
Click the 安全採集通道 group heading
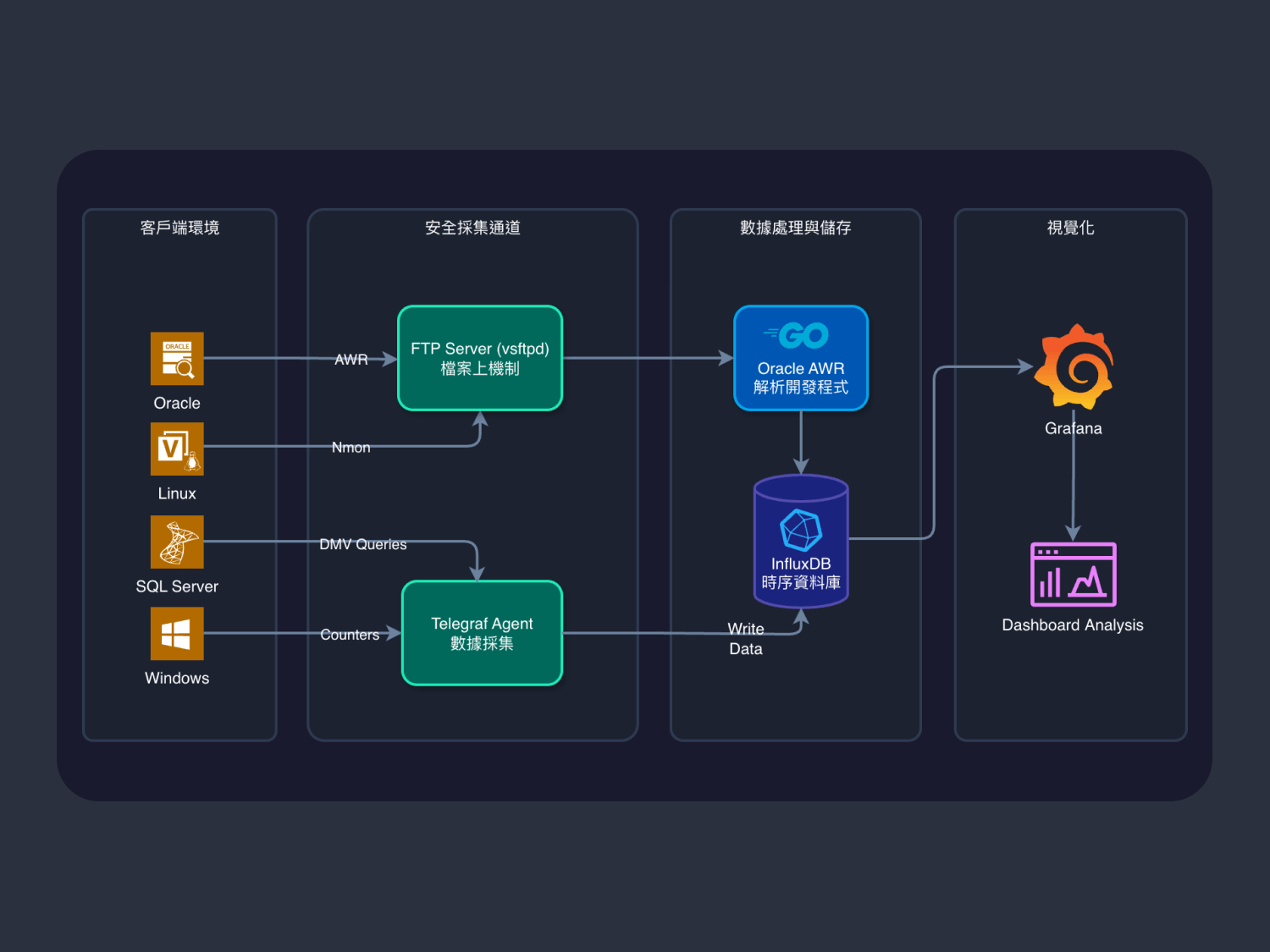tap(472, 228)
